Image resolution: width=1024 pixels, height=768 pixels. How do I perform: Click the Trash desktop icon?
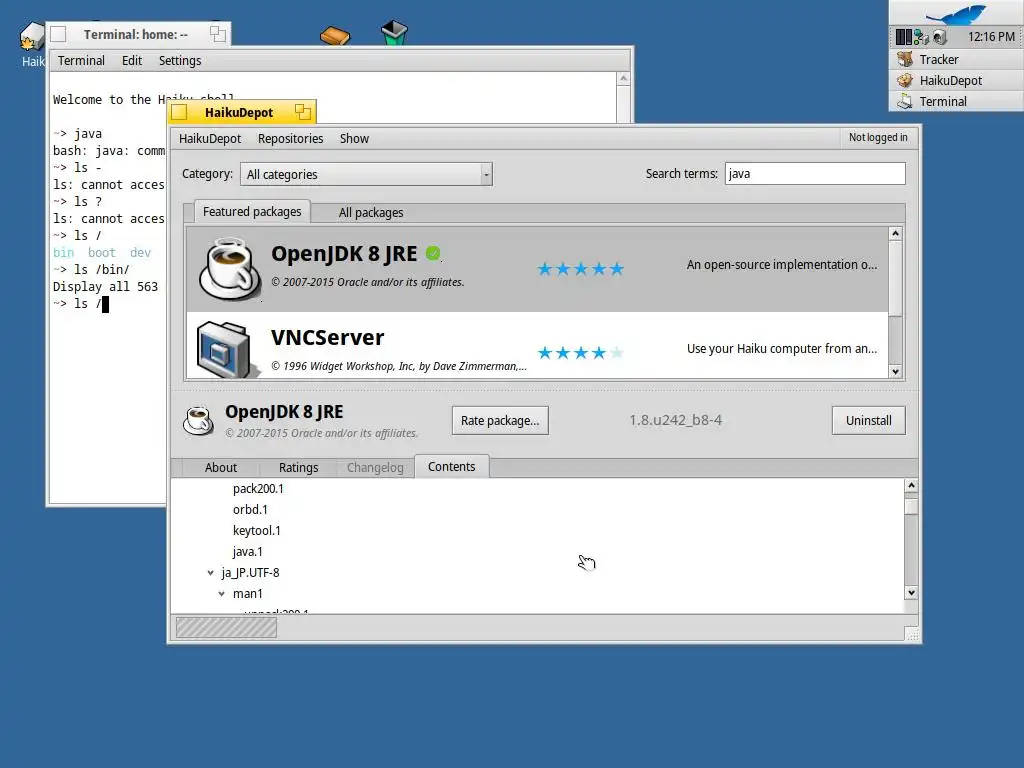point(394,33)
